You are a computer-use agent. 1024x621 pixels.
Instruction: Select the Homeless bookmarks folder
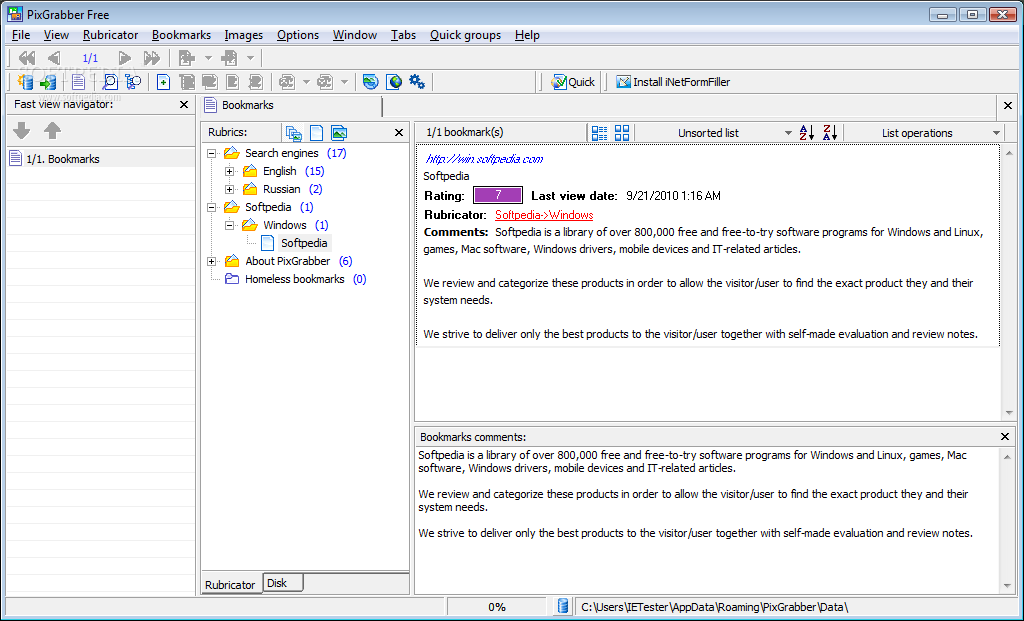pyautogui.click(x=295, y=279)
